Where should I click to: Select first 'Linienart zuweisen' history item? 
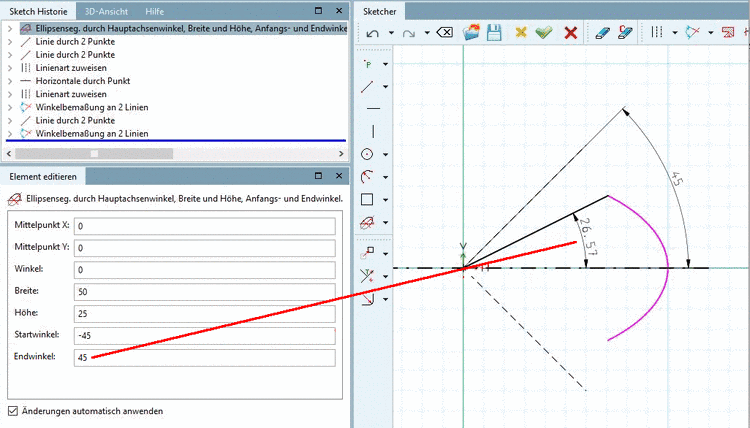tap(71, 68)
